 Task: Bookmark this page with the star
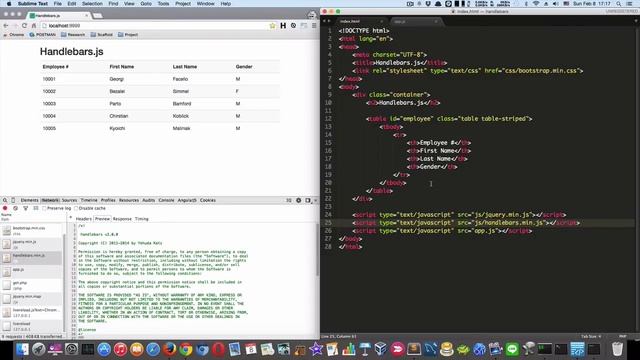pos(272,26)
